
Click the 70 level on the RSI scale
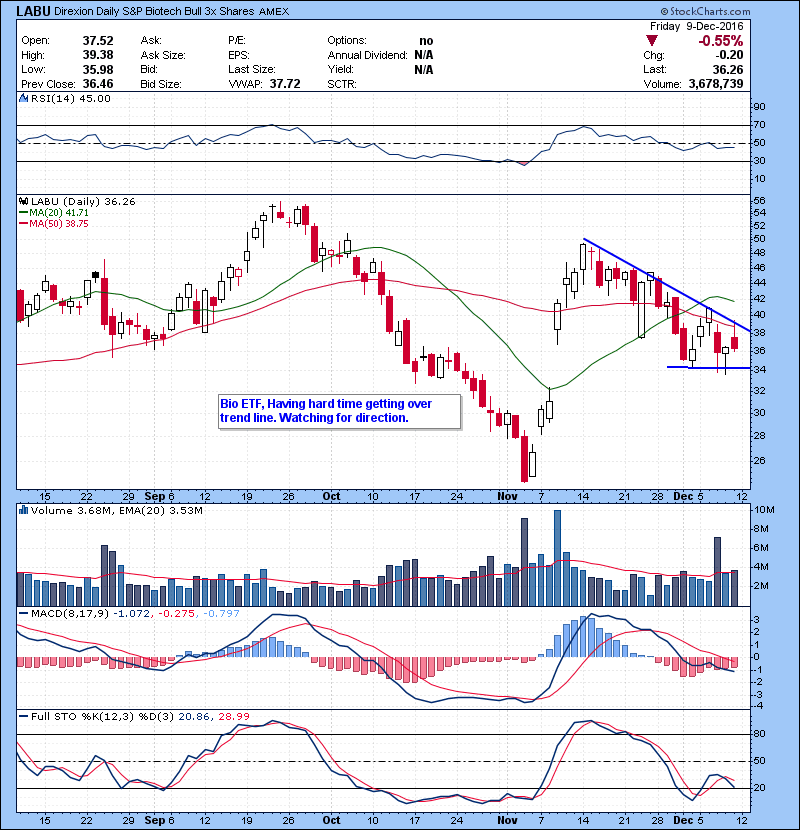(x=760, y=125)
